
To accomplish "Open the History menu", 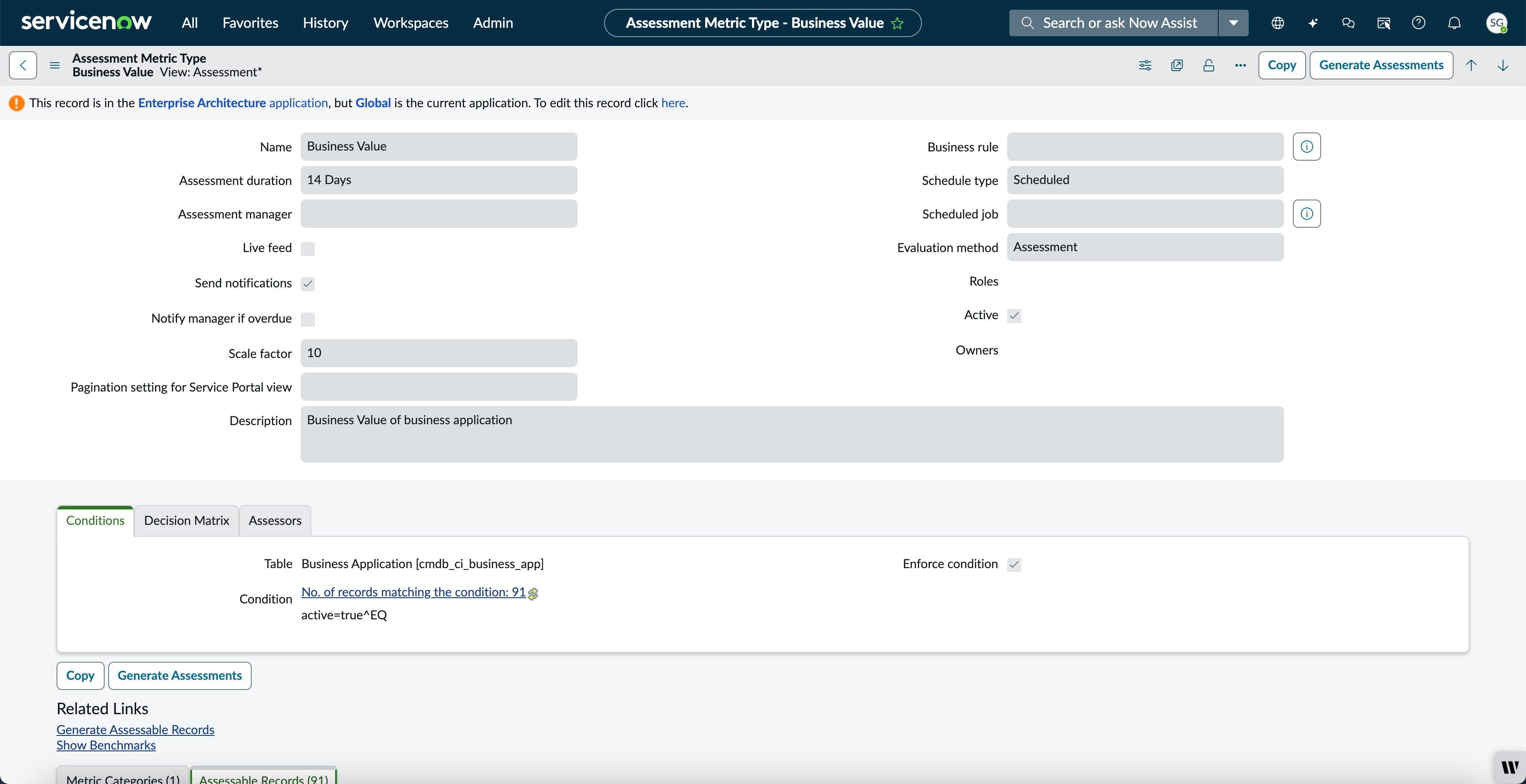I will [x=325, y=23].
